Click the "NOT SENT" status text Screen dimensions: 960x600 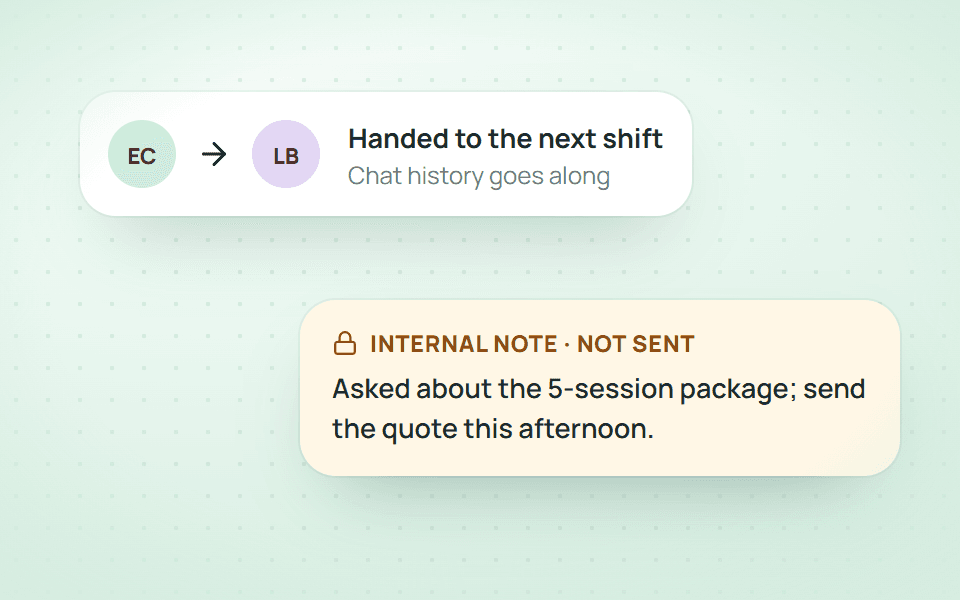[636, 344]
